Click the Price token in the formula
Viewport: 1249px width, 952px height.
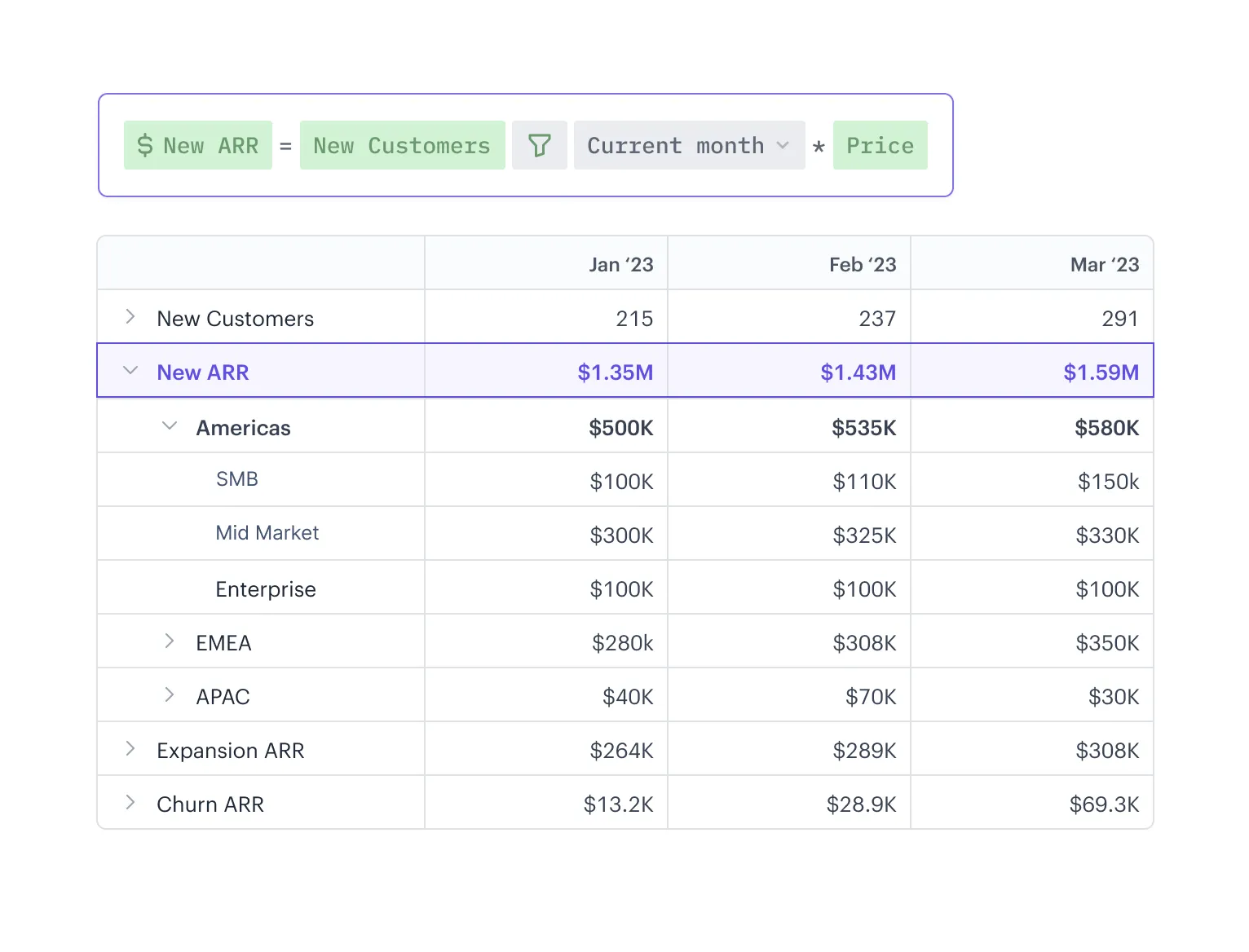[880, 145]
